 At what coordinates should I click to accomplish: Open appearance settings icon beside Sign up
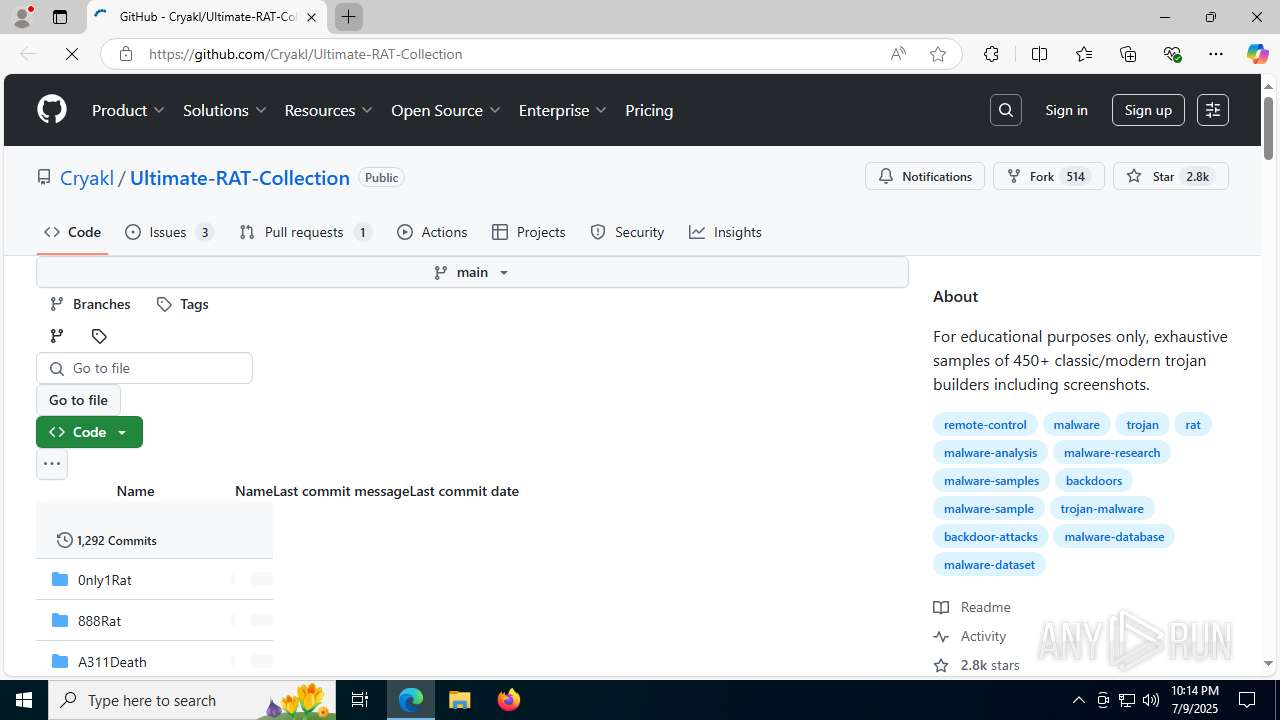1213,110
